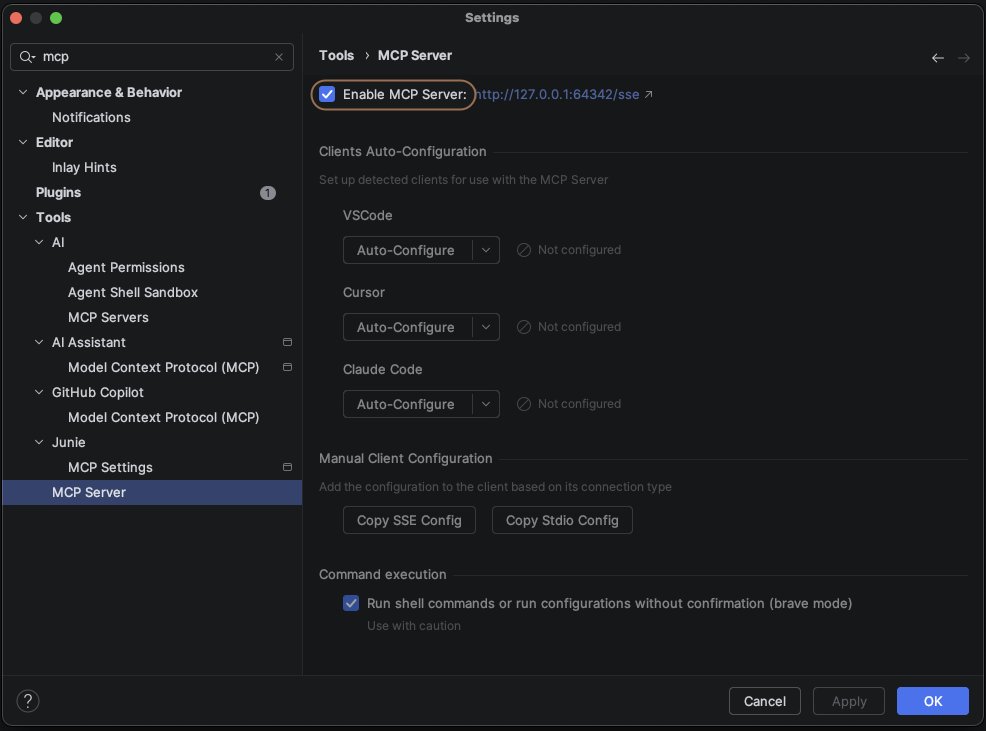Collapse the AI subsection chevron
Screen dimensions: 986x731
(x=39, y=242)
